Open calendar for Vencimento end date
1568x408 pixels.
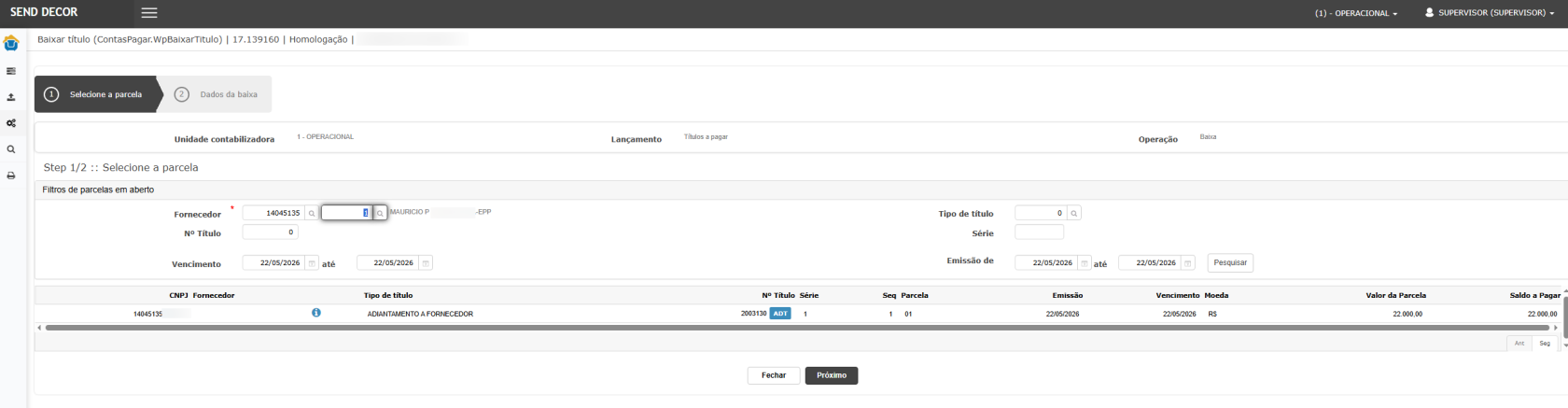[x=426, y=263]
